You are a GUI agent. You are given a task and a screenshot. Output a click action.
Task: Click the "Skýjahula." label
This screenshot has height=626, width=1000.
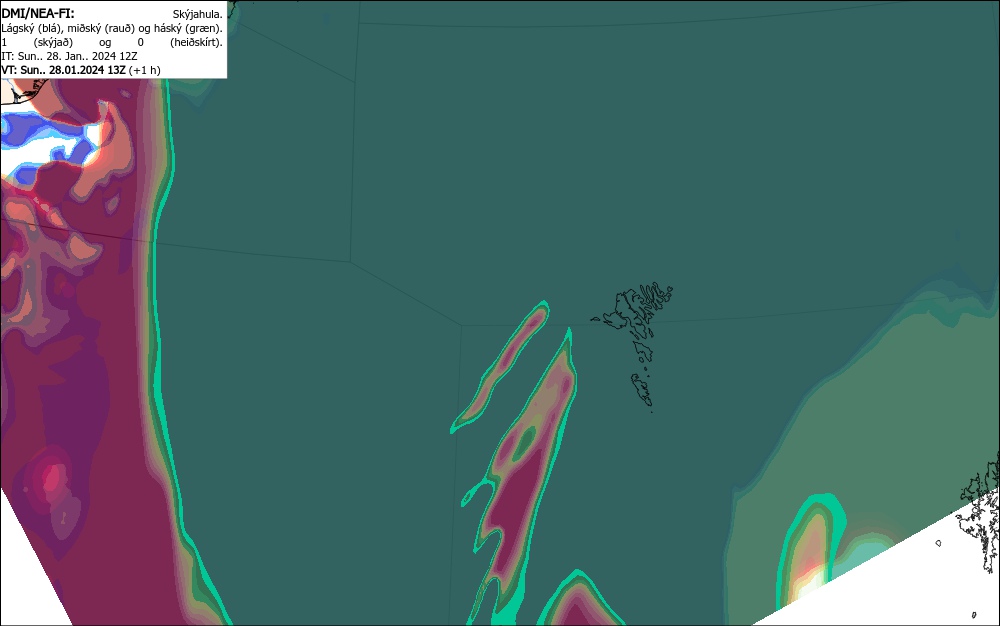[x=198, y=14]
